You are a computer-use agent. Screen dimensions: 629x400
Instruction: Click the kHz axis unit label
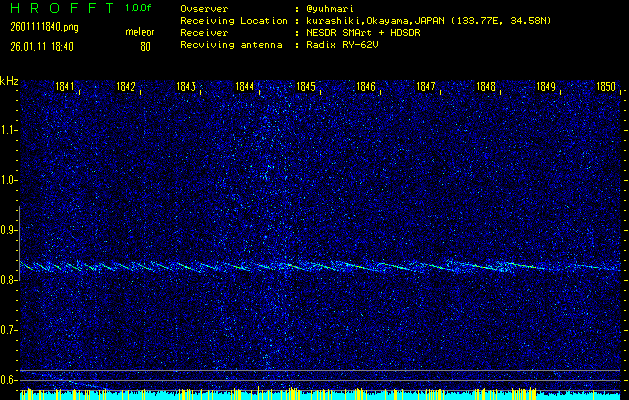9,80
